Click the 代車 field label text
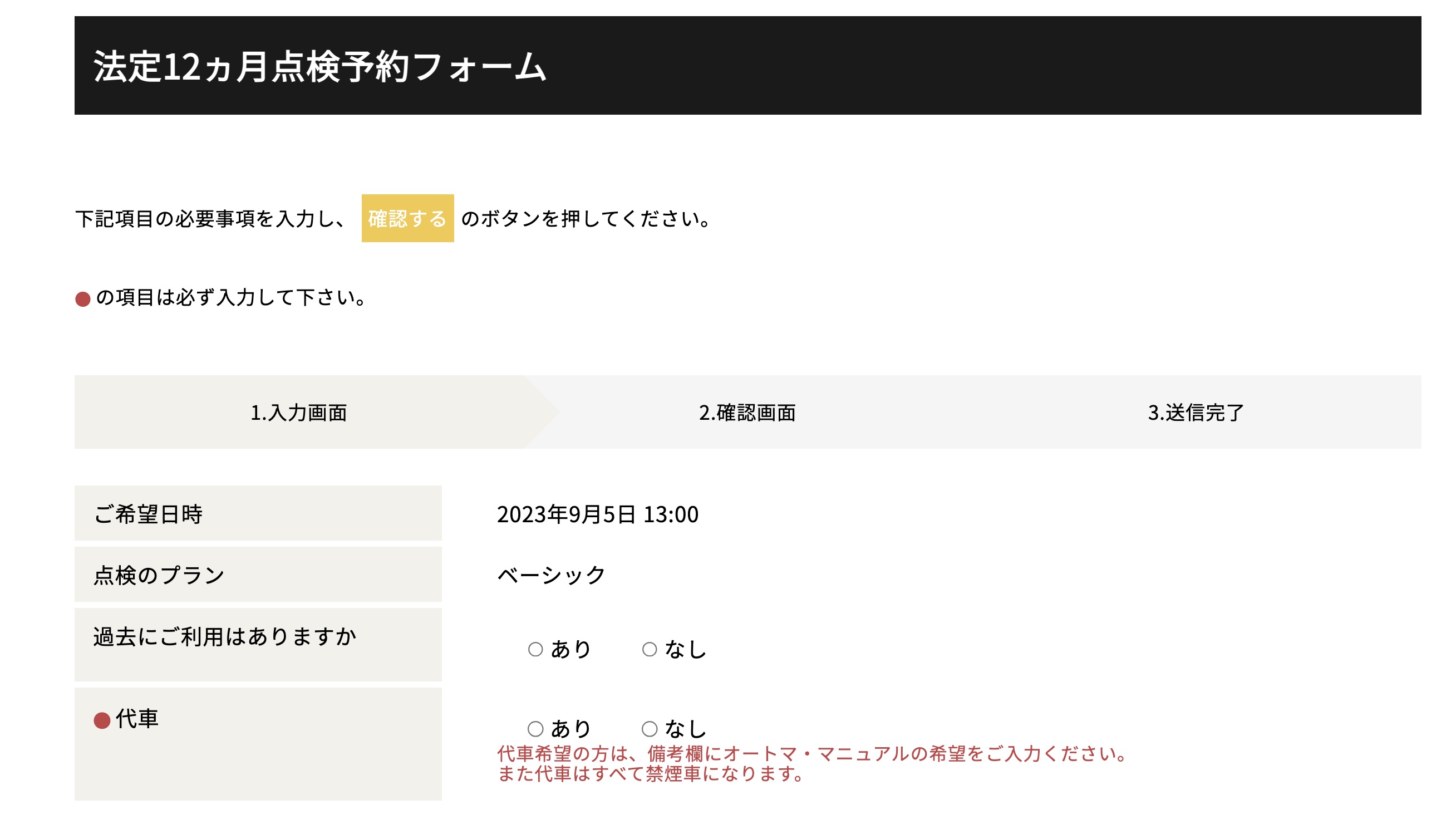The width and height of the screenshot is (1456, 824). pos(137,719)
